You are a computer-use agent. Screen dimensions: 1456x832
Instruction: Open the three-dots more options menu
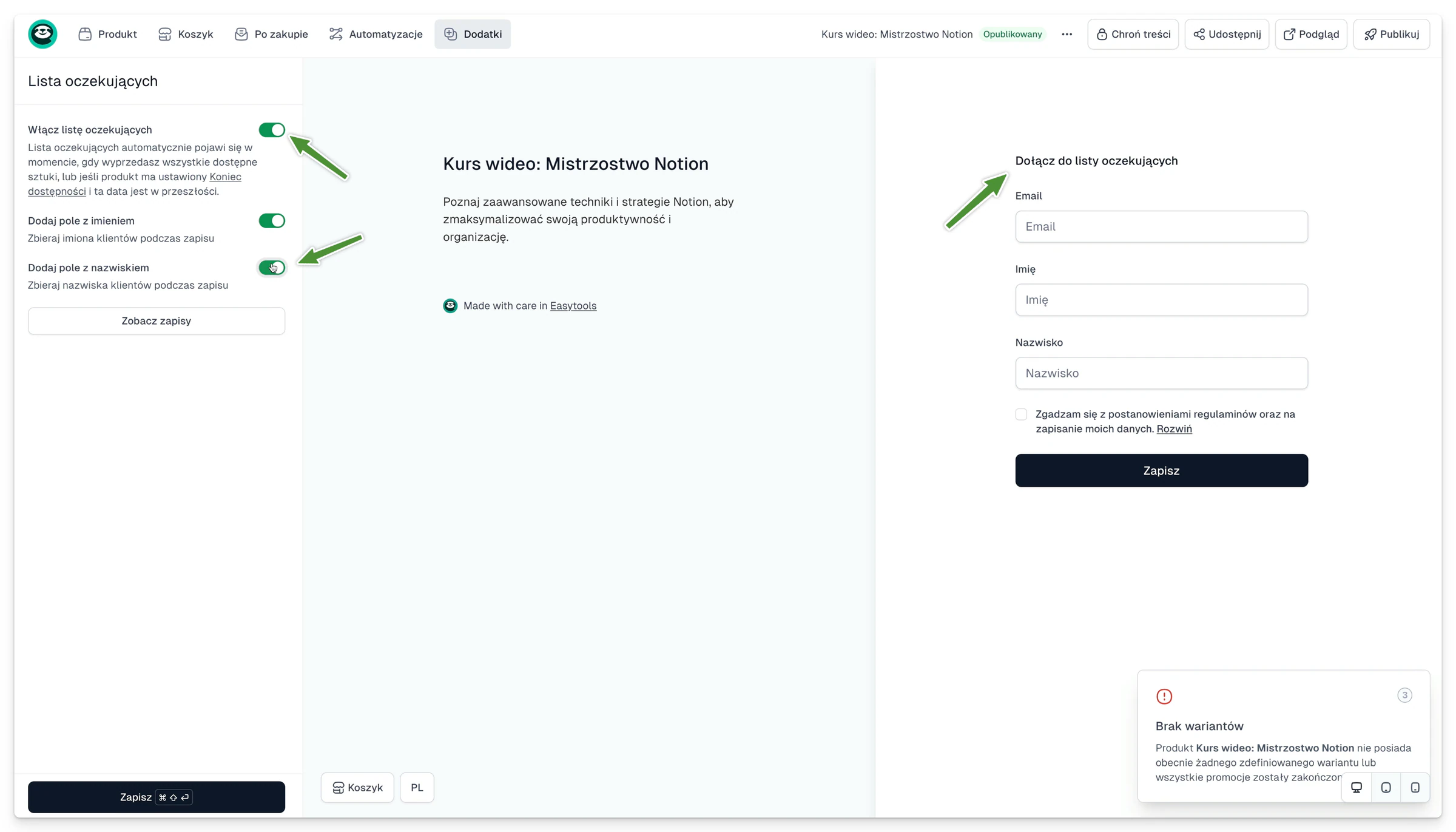point(1067,34)
